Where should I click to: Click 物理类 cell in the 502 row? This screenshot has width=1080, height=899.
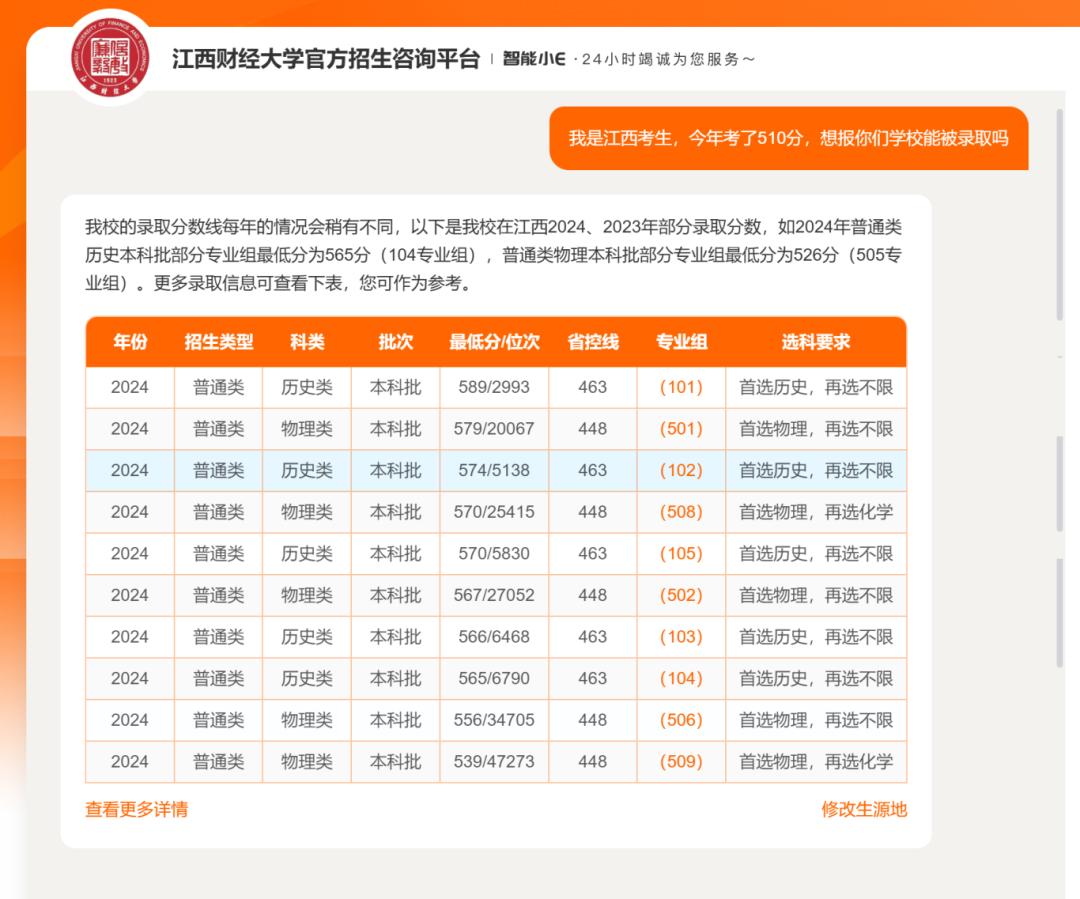(307, 595)
